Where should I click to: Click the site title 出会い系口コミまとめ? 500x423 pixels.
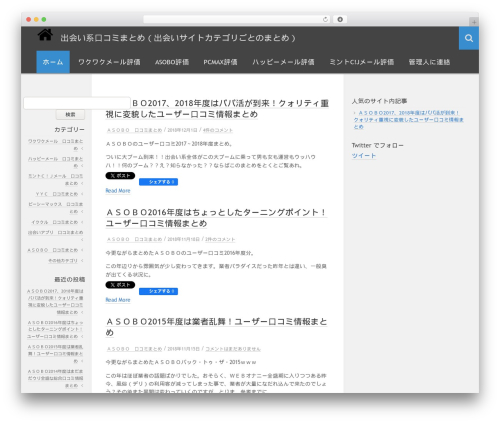pos(178,38)
